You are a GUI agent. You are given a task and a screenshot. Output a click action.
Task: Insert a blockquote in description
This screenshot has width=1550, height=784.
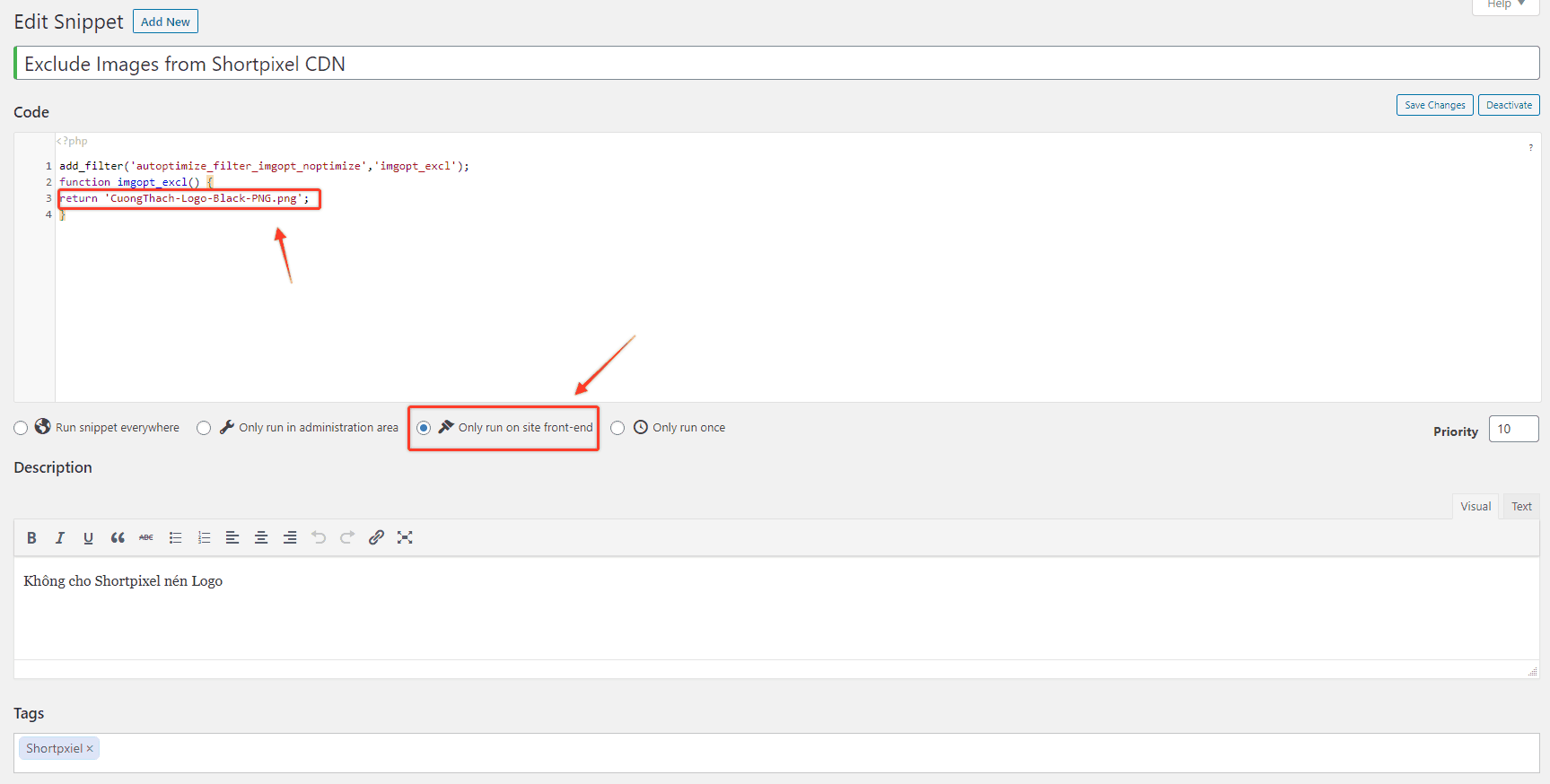point(118,537)
